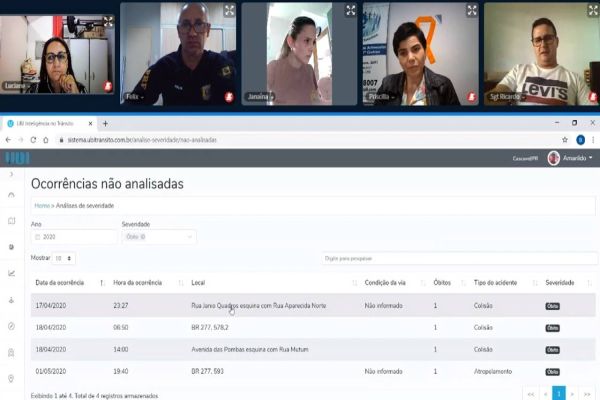Open the Mostrar entries count dropdown
The height and width of the screenshot is (400, 600).
64,258
